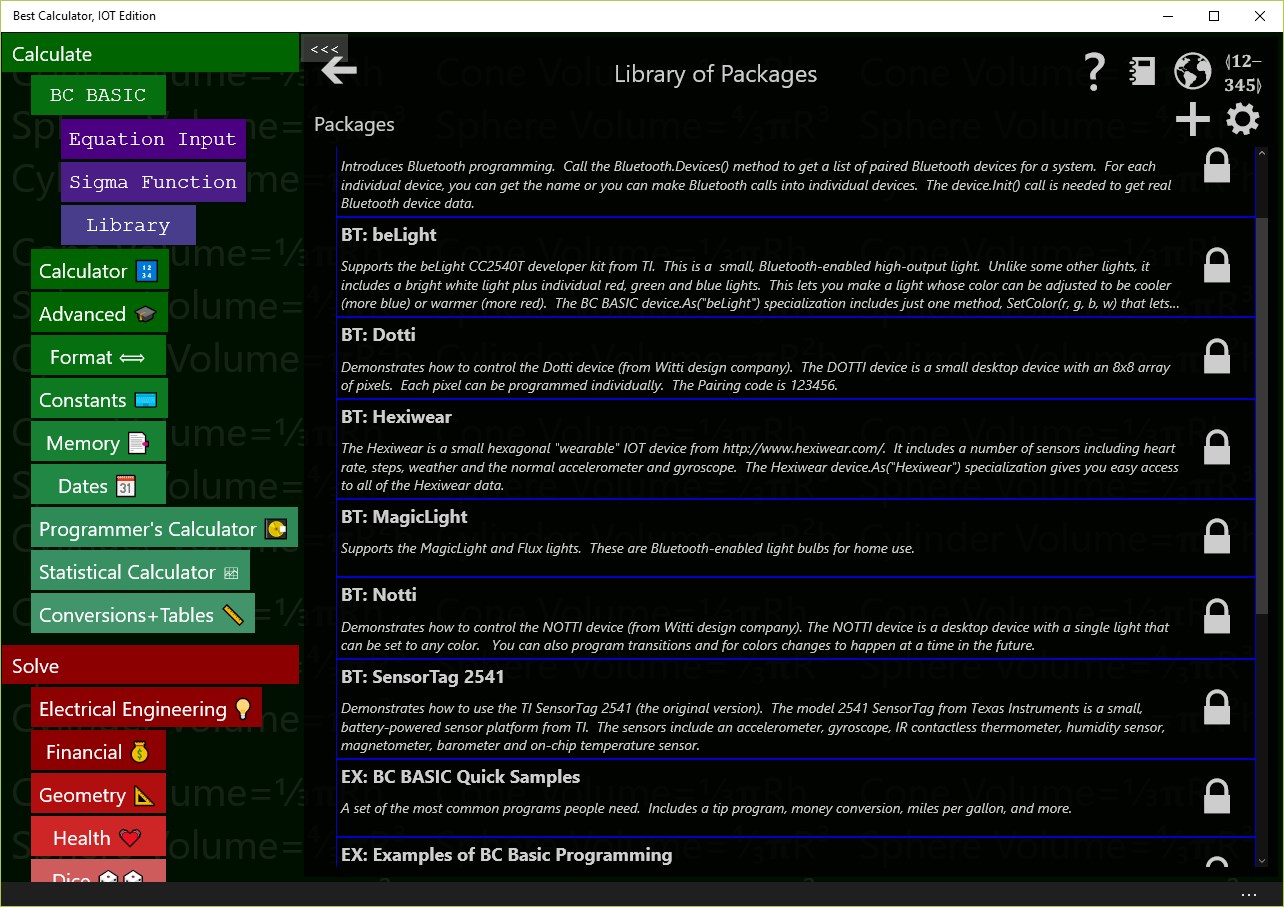Click scrollbar up arrow in package list
This screenshot has height=907, width=1284.
1262,154
